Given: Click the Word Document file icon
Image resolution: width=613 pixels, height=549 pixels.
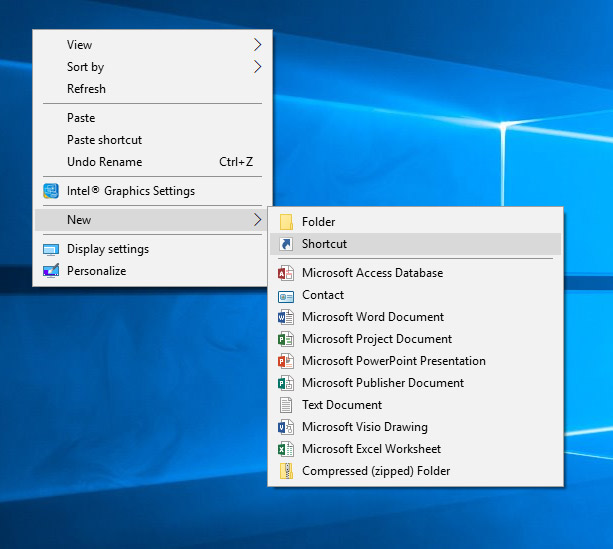Looking at the screenshot, I should 286,317.
